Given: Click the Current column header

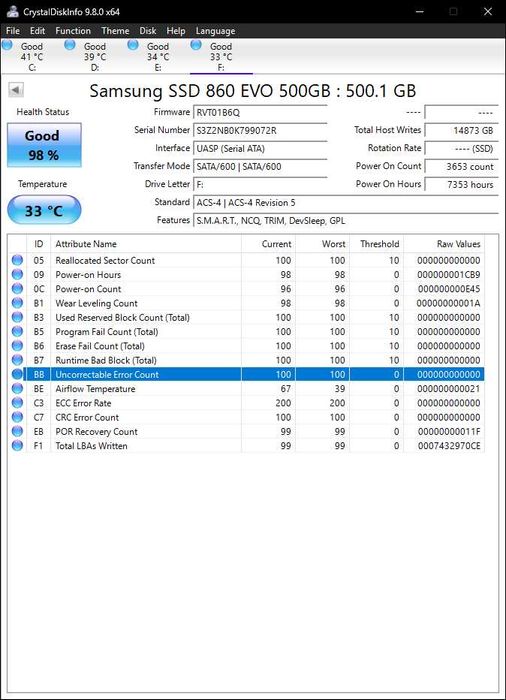Looking at the screenshot, I should click(268, 244).
